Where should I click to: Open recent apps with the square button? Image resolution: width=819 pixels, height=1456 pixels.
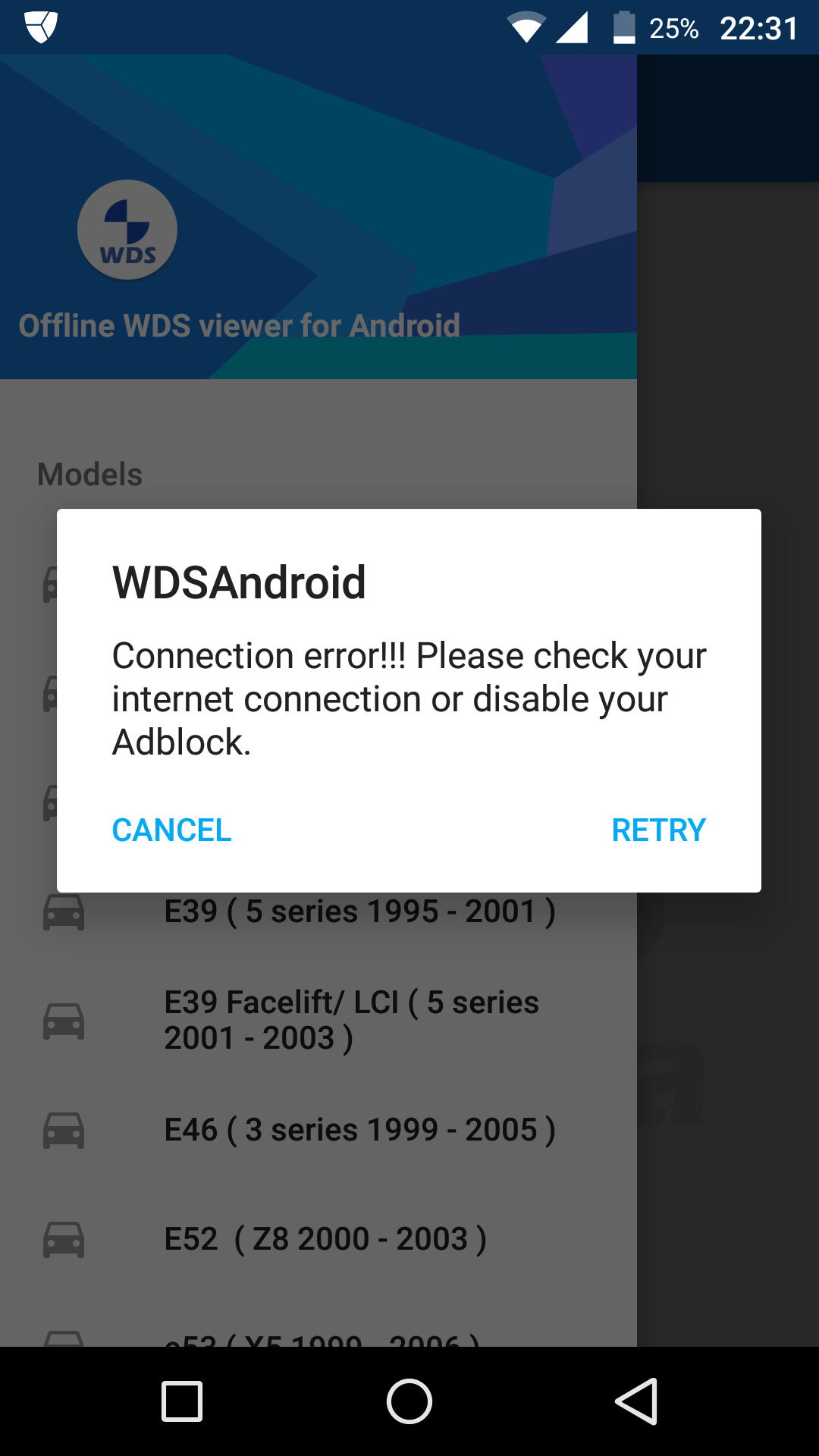pos(182,1401)
